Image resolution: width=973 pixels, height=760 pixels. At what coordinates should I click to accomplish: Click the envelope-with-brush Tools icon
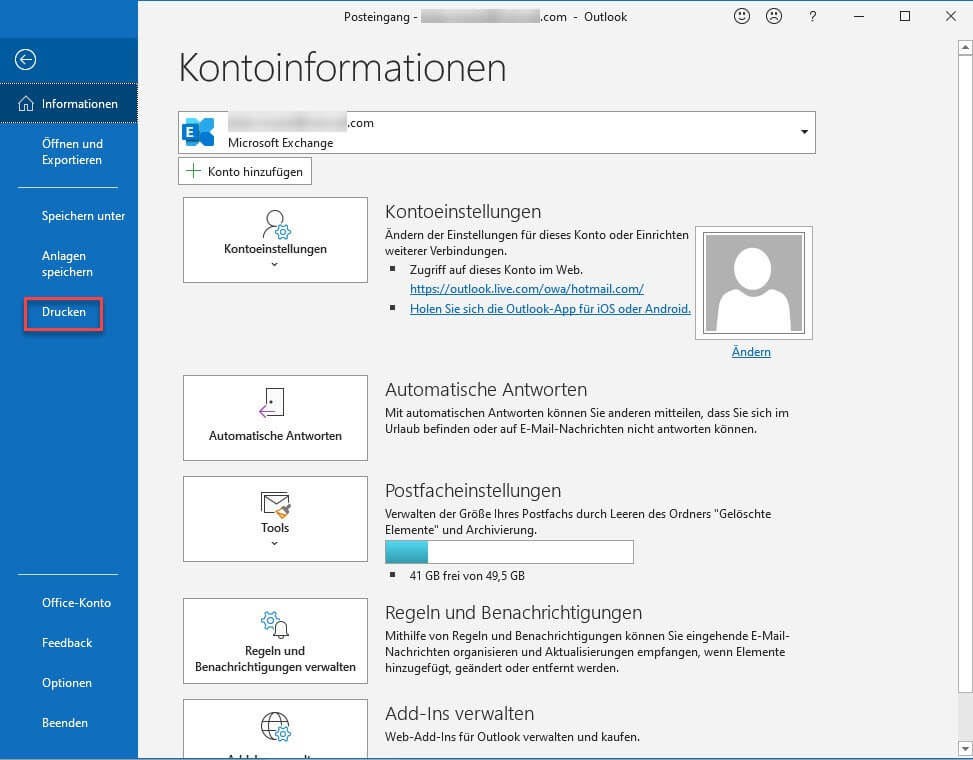275,504
